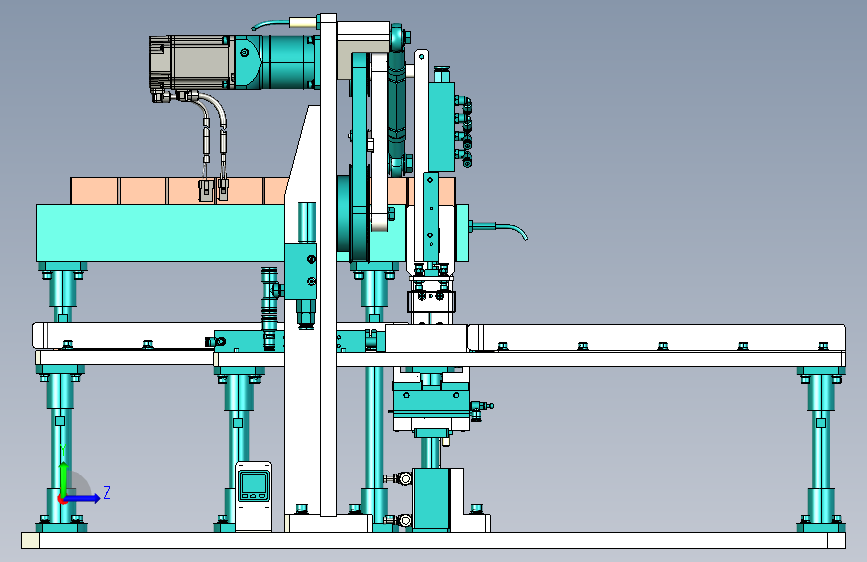The image size is (867, 562).
Task: Select the long white rail on right side
Action: (656, 337)
